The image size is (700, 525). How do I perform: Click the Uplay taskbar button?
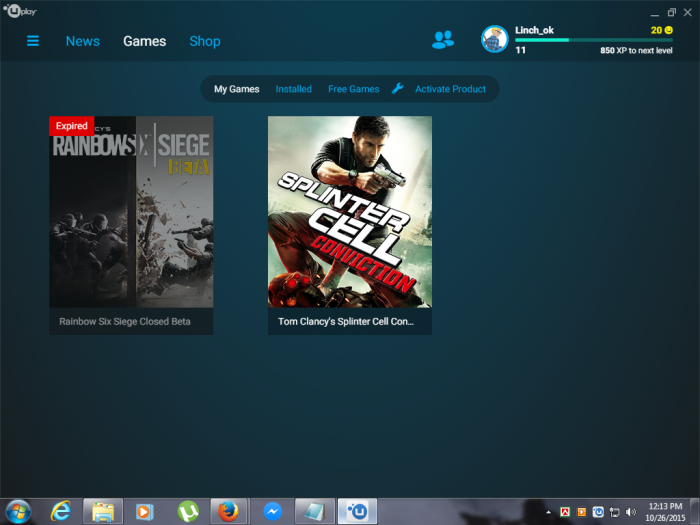point(357,512)
